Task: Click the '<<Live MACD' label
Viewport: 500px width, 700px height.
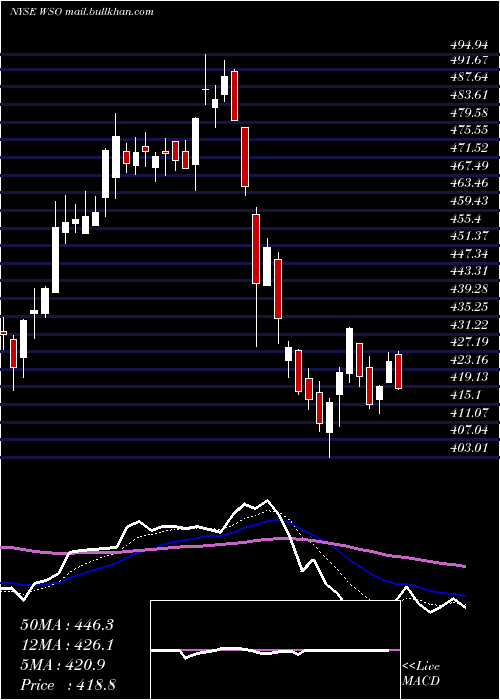Action: (421, 674)
